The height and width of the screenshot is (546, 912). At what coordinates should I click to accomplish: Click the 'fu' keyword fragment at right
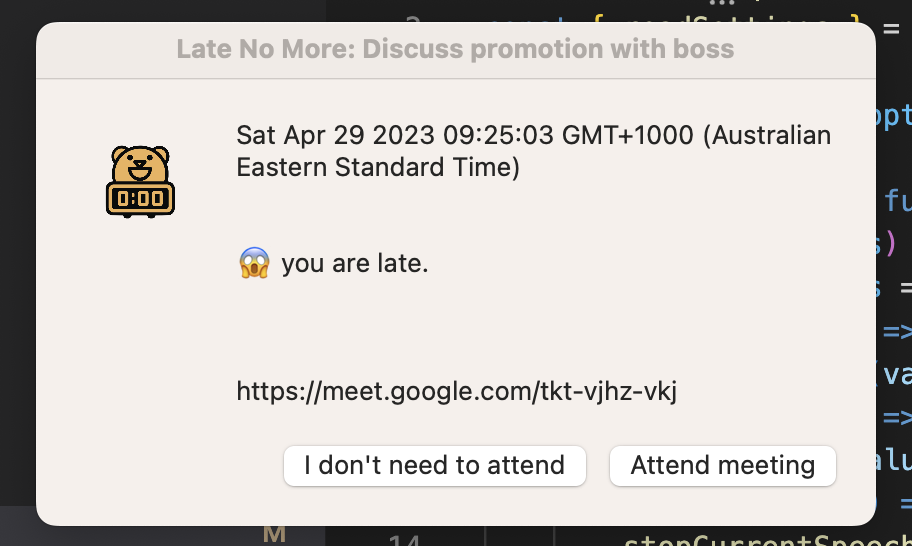pos(897,200)
